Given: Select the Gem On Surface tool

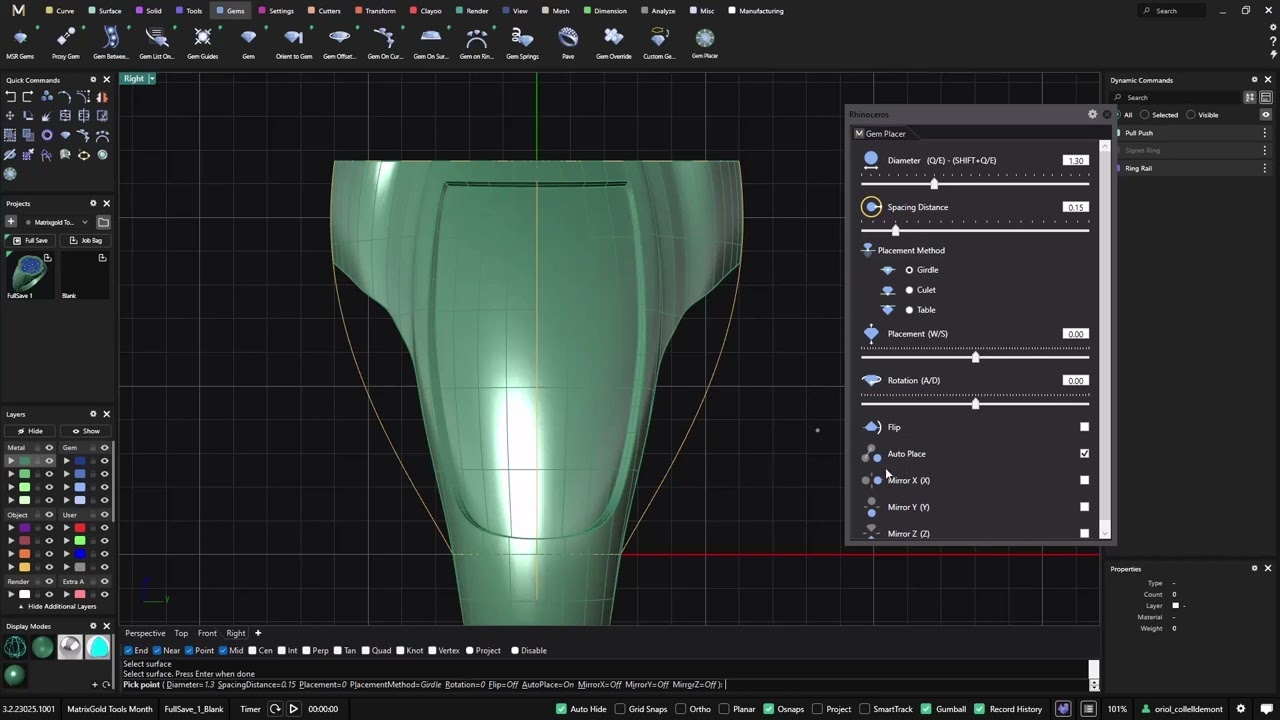Looking at the screenshot, I should point(431,43).
